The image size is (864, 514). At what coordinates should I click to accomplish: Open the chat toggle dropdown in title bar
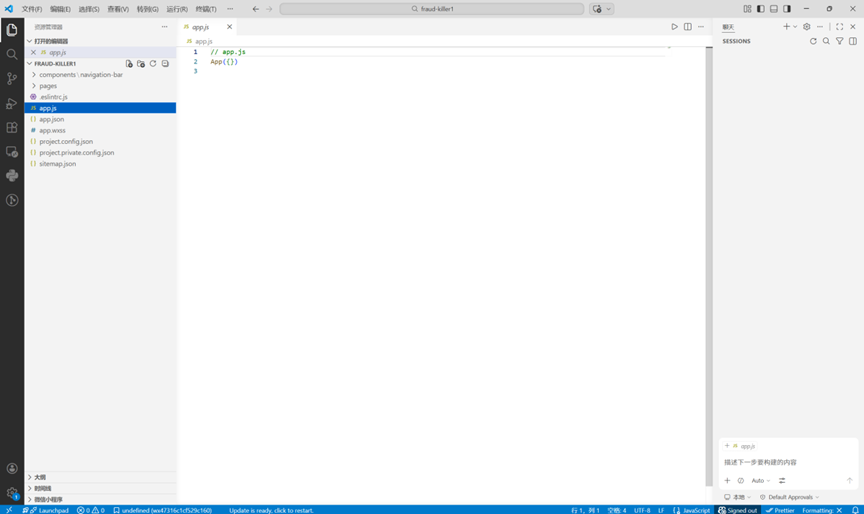(x=608, y=9)
